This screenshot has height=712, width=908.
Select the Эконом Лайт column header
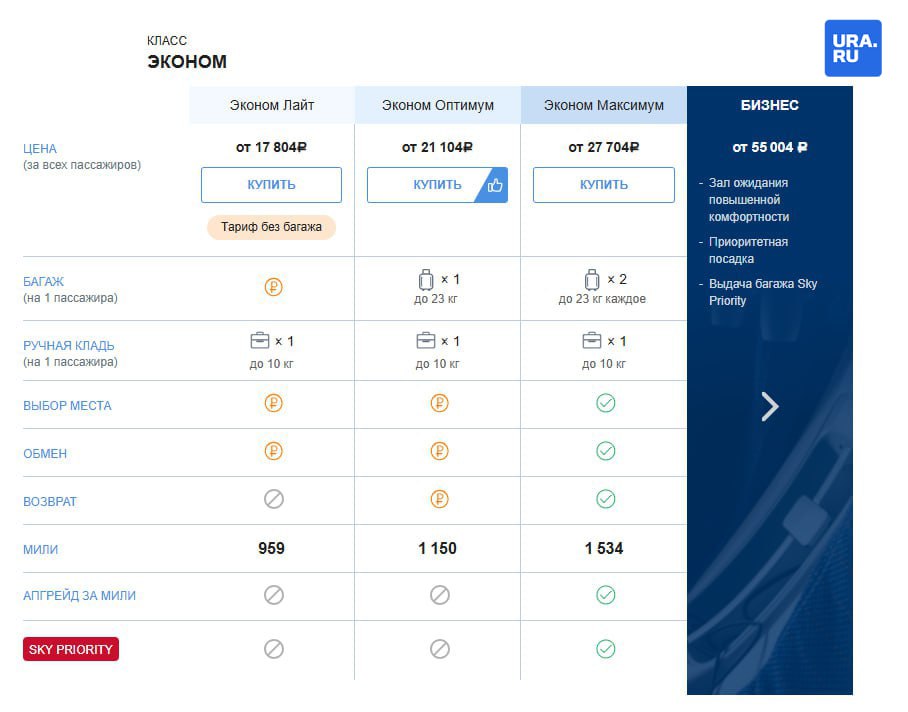(x=272, y=105)
